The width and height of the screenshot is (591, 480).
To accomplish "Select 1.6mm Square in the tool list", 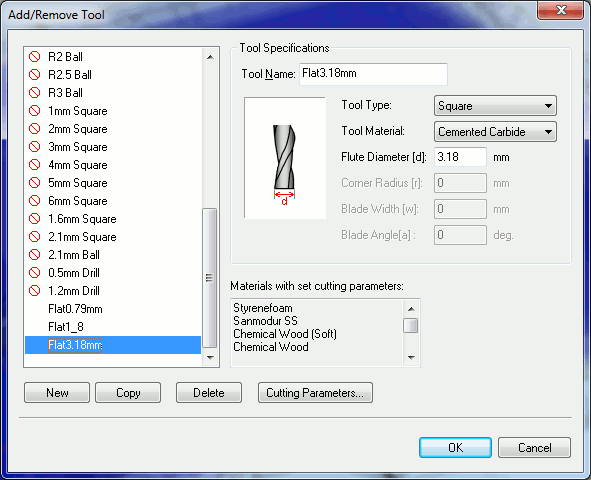I will pos(82,219).
